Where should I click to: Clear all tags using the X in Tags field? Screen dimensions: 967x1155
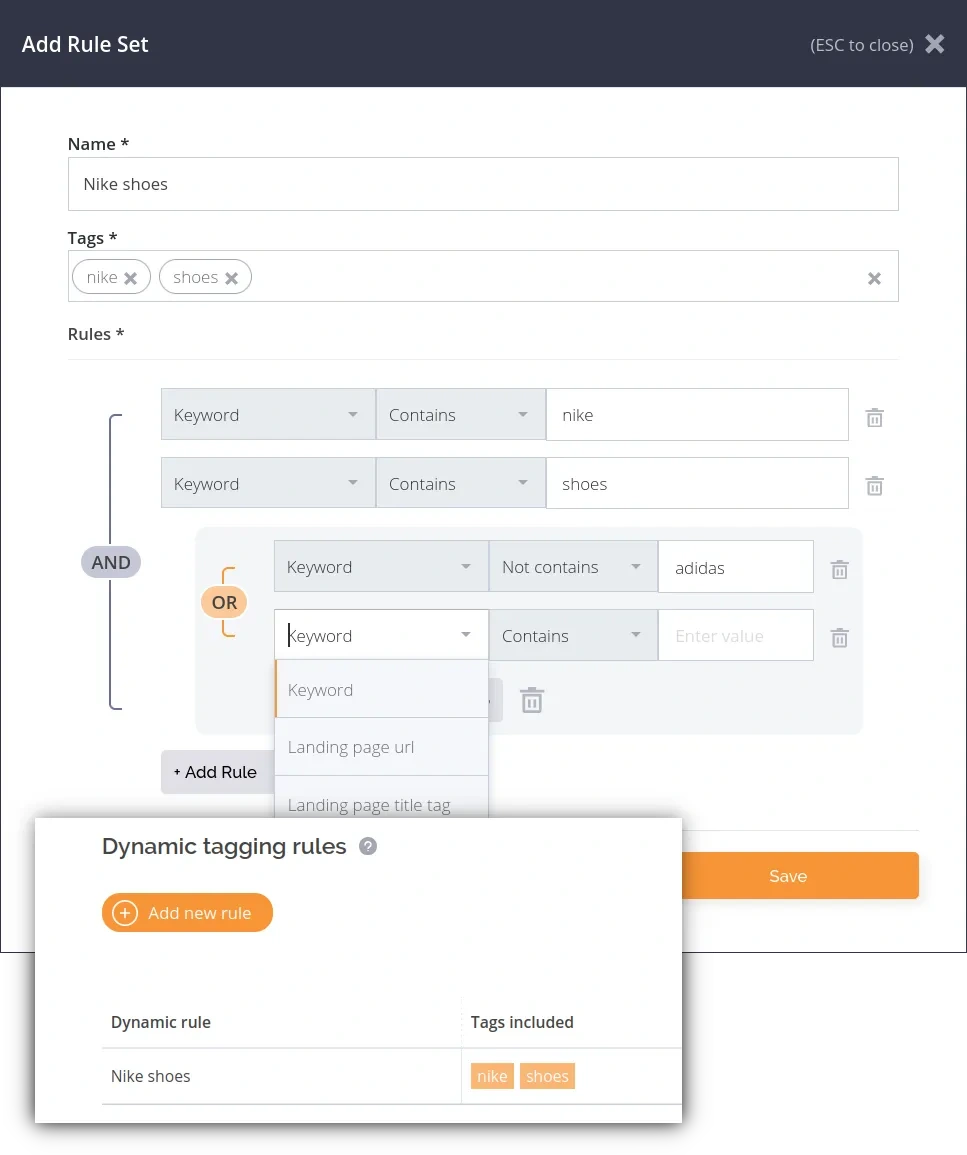pyautogui.click(x=874, y=278)
